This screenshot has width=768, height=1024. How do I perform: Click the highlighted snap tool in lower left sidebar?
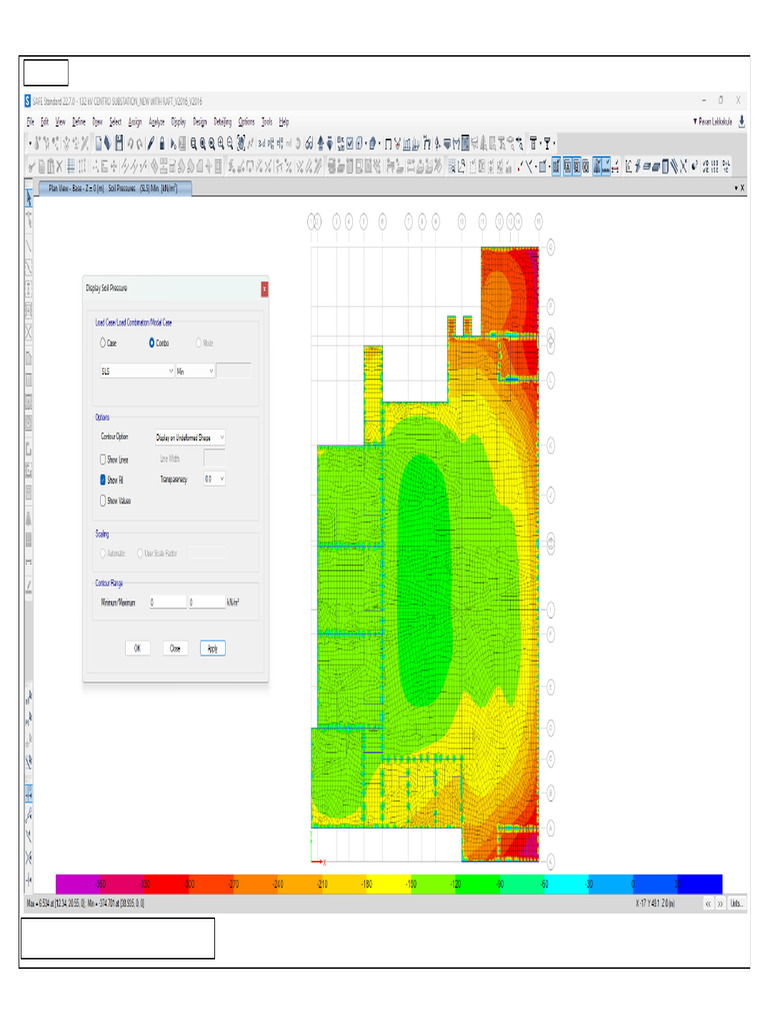29,793
